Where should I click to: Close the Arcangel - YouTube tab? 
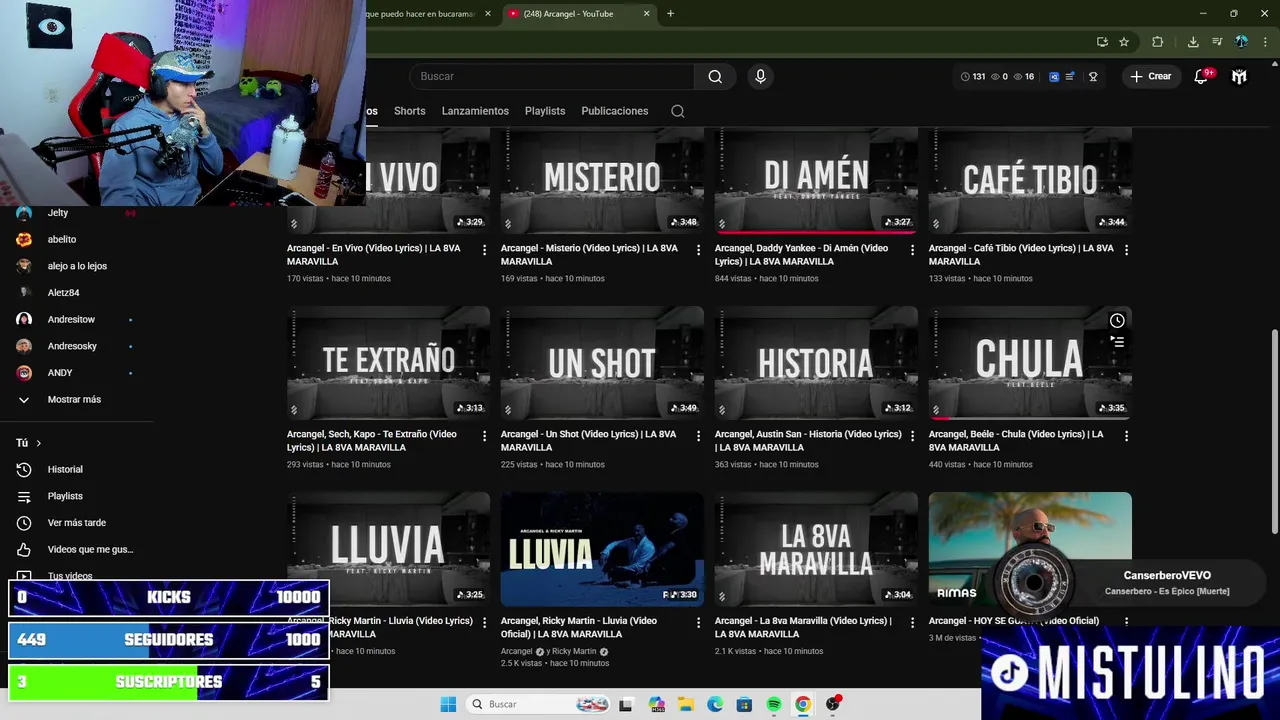646,14
